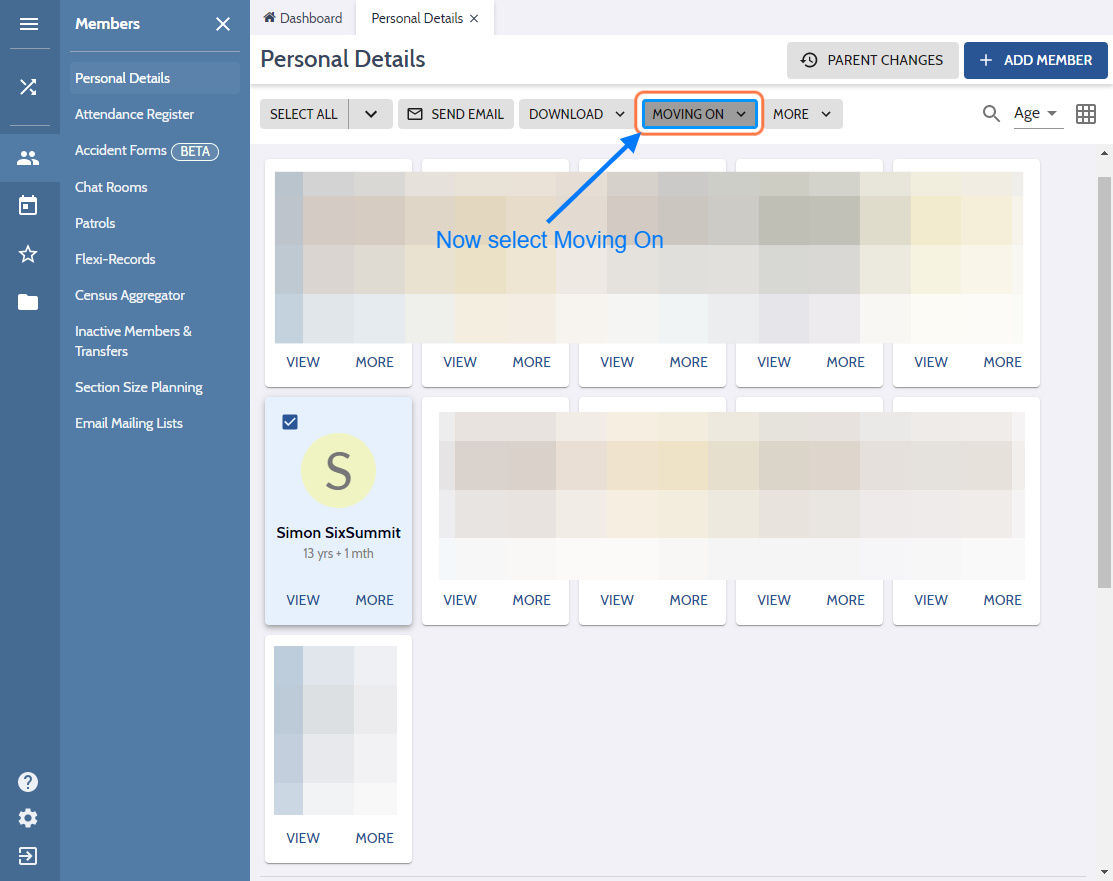The height and width of the screenshot is (881, 1113).
Task: Untick Simon SixSummit's checkbox
Action: pos(290,422)
